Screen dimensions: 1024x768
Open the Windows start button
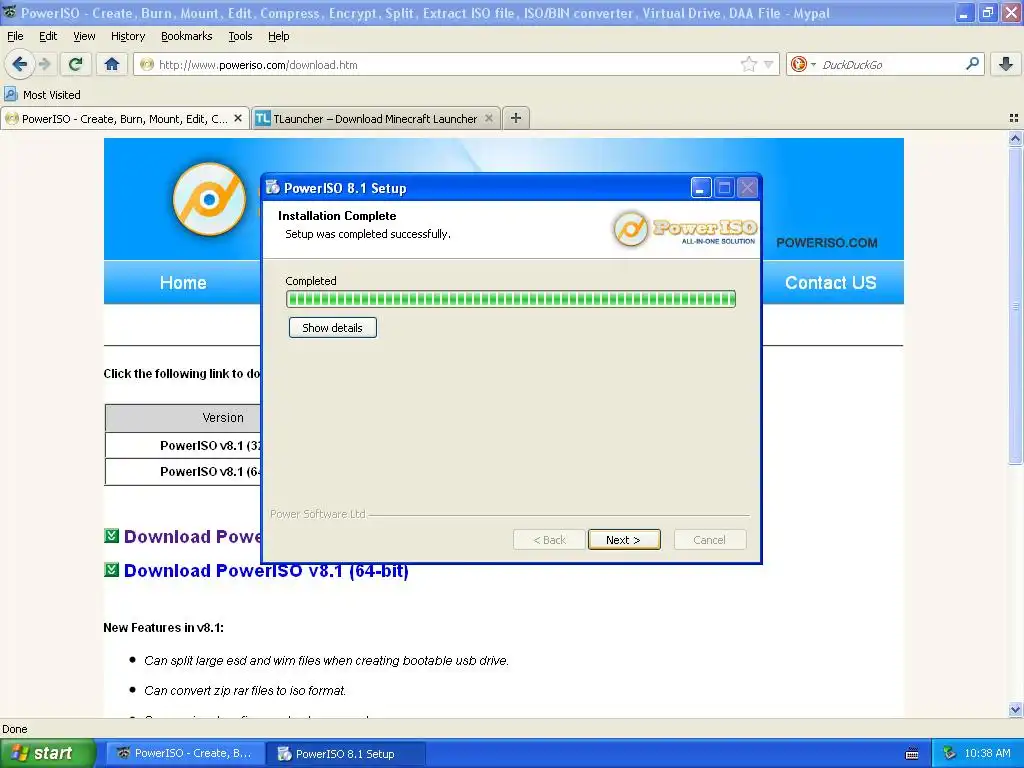click(x=47, y=753)
